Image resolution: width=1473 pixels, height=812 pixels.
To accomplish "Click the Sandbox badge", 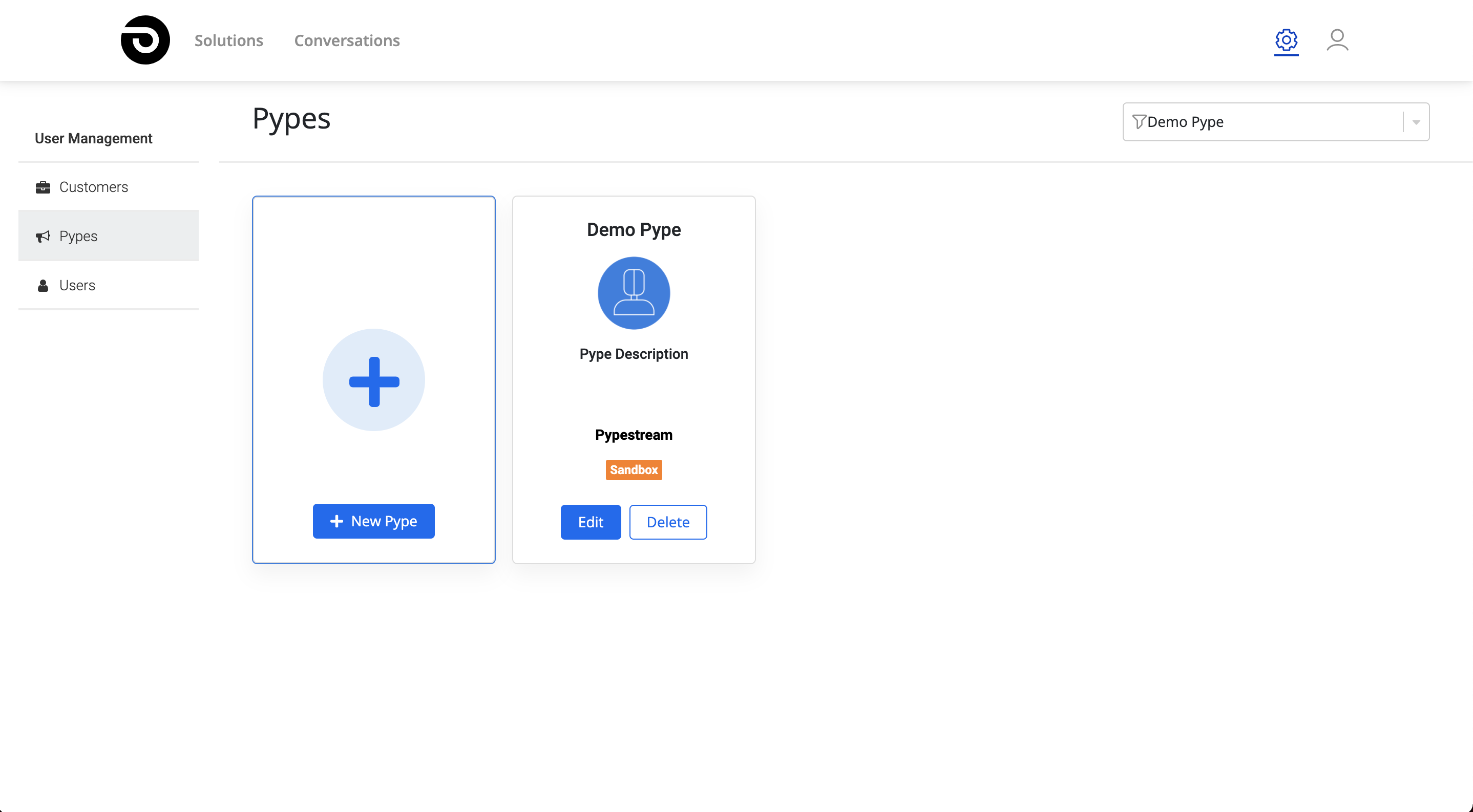I will [x=634, y=471].
